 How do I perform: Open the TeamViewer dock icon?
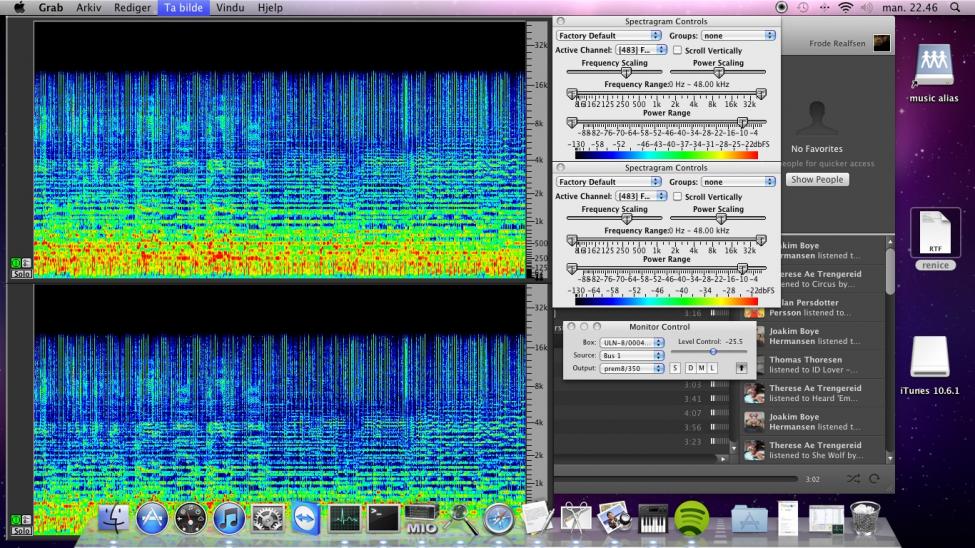305,518
